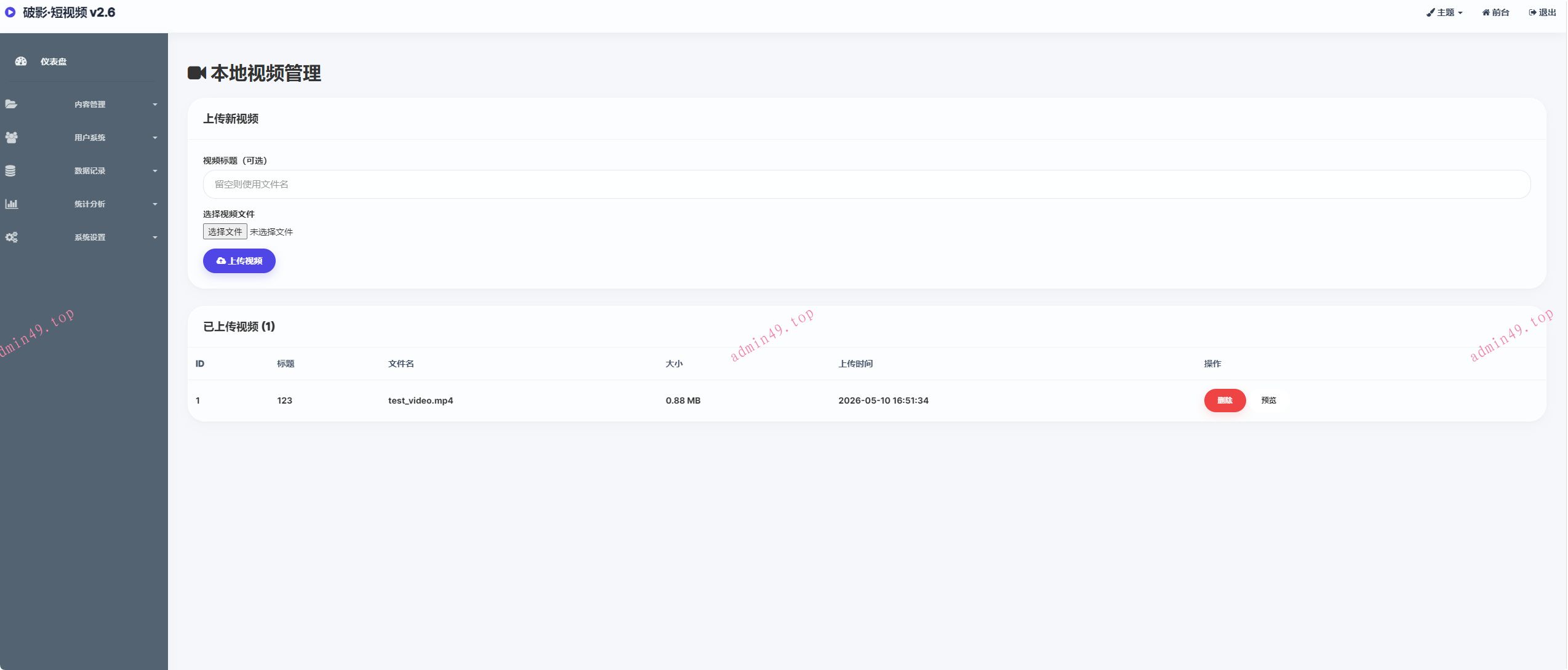Viewport: 1568px width, 670px height.
Task: Delete the test_video.mp4 row with 删除
Action: tap(1225, 401)
